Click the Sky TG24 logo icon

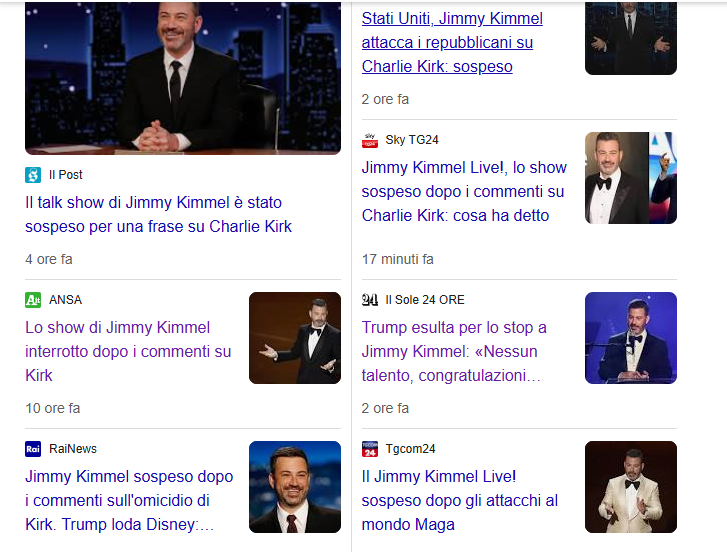click(x=370, y=140)
